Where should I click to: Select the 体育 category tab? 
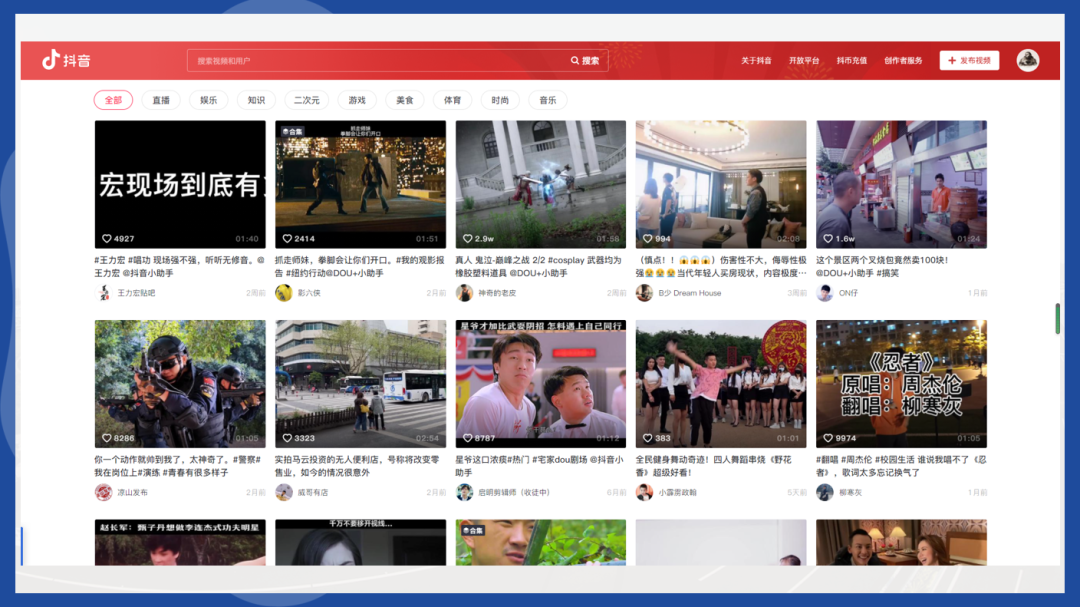(452, 100)
